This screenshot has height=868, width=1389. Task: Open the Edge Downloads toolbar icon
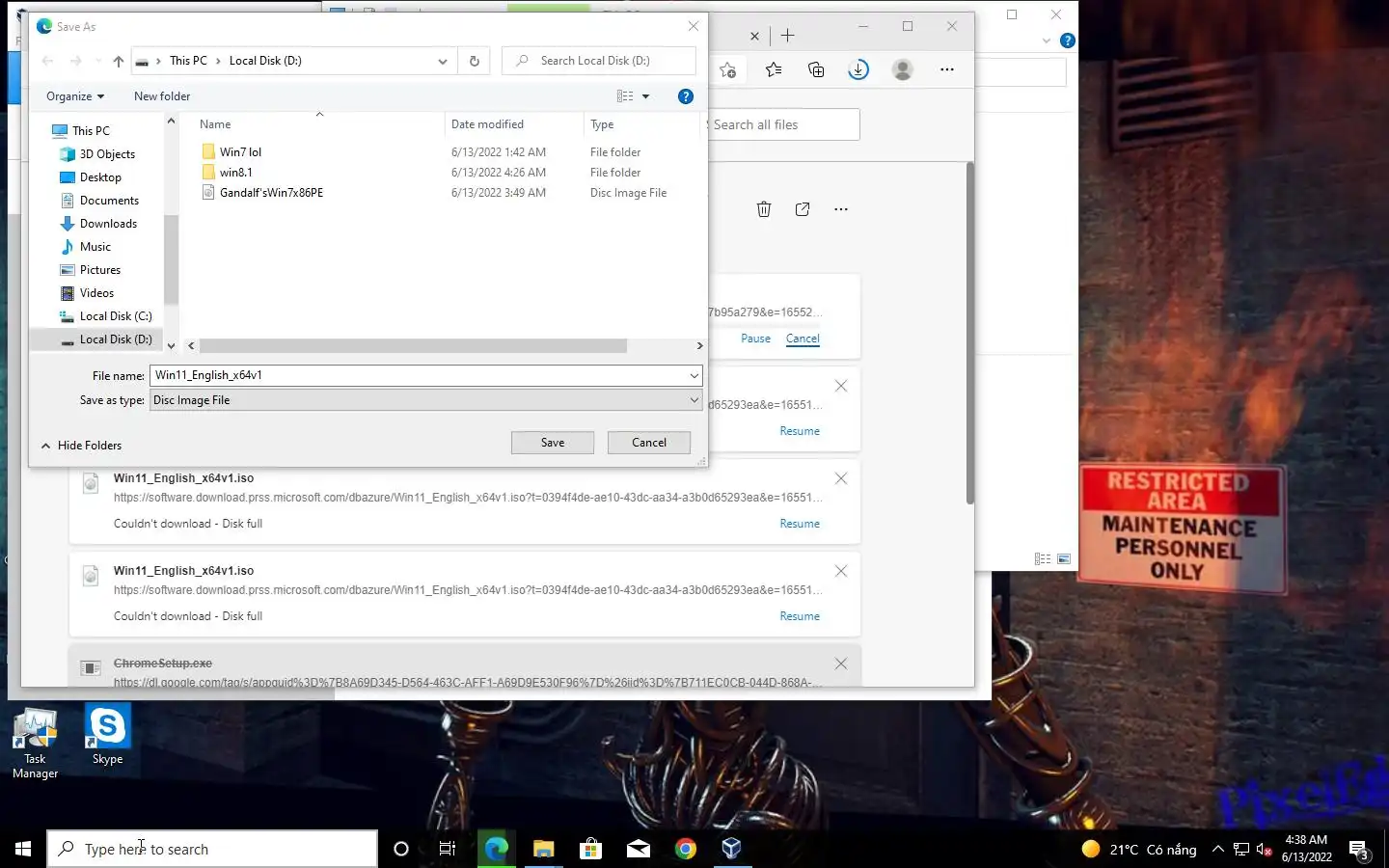[858, 69]
